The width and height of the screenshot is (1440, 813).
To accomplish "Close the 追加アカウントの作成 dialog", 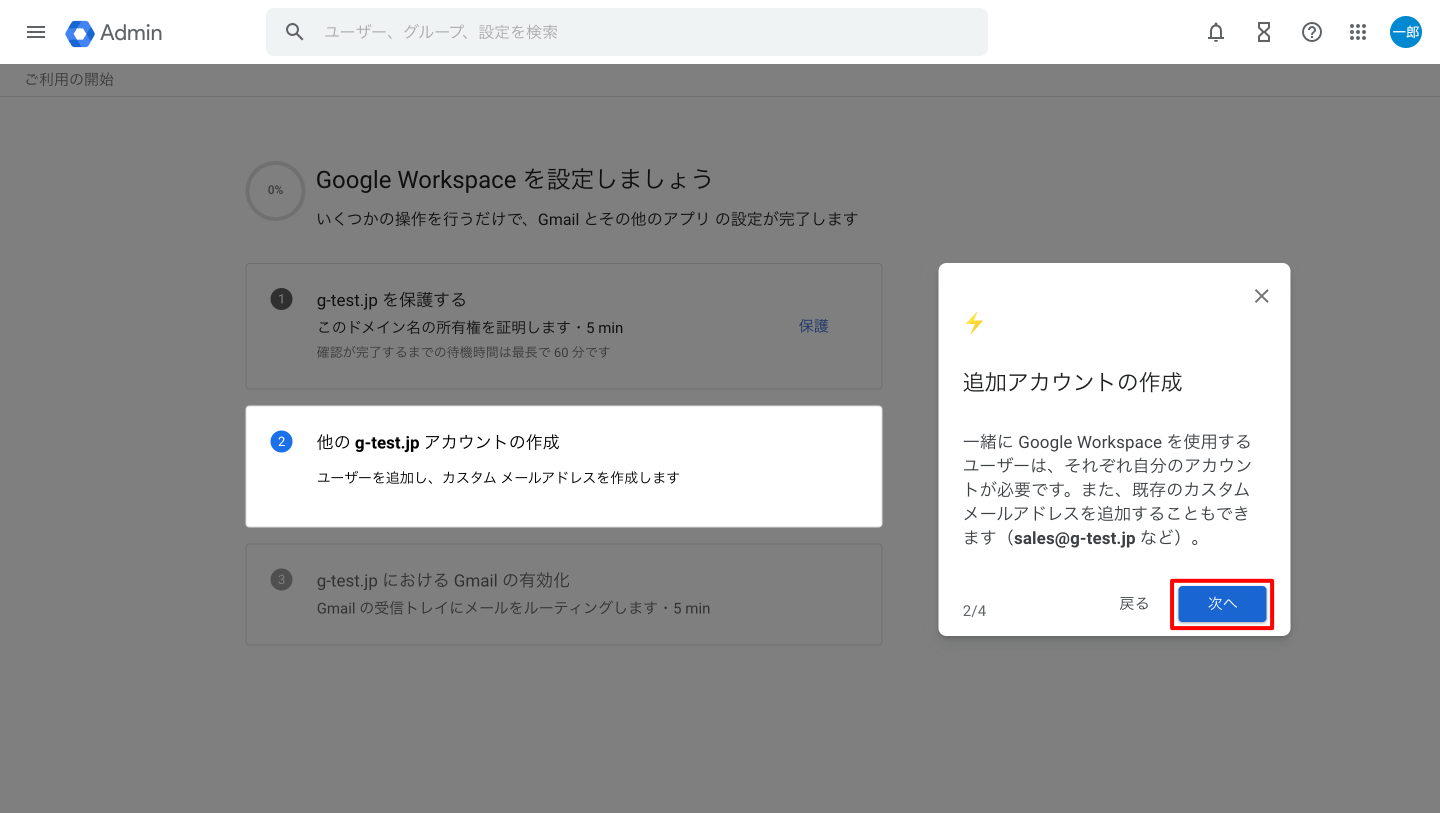I will coord(1262,296).
